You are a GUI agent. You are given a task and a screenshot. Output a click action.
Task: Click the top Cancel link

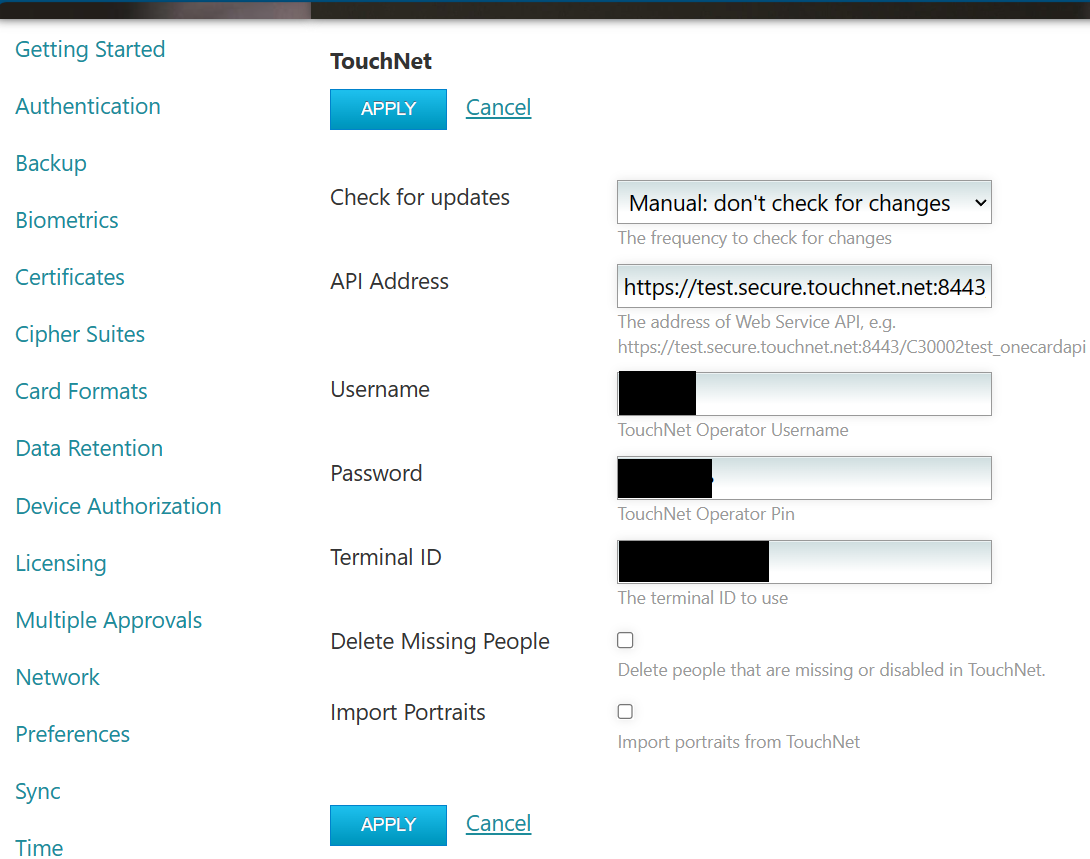pos(498,108)
